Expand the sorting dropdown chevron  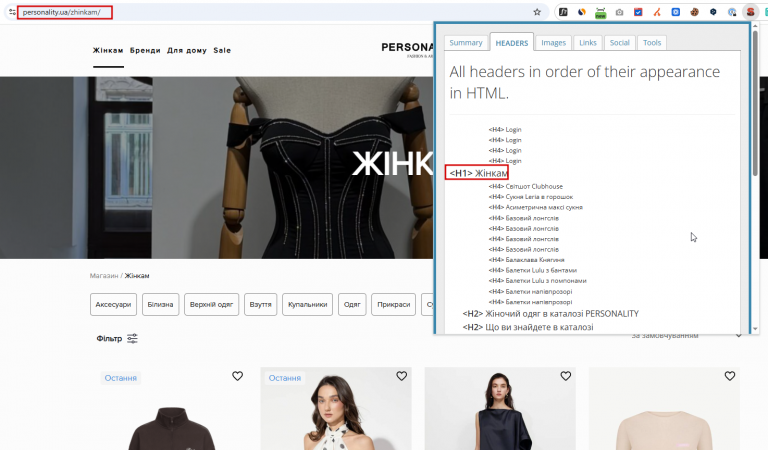pos(739,336)
